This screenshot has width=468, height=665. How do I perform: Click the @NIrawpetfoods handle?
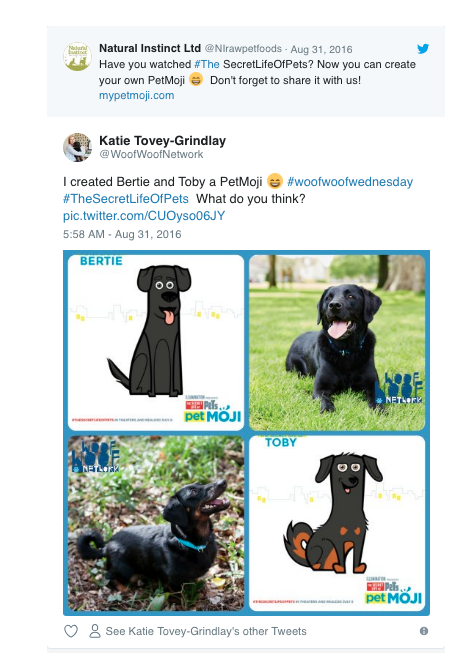tap(243, 49)
